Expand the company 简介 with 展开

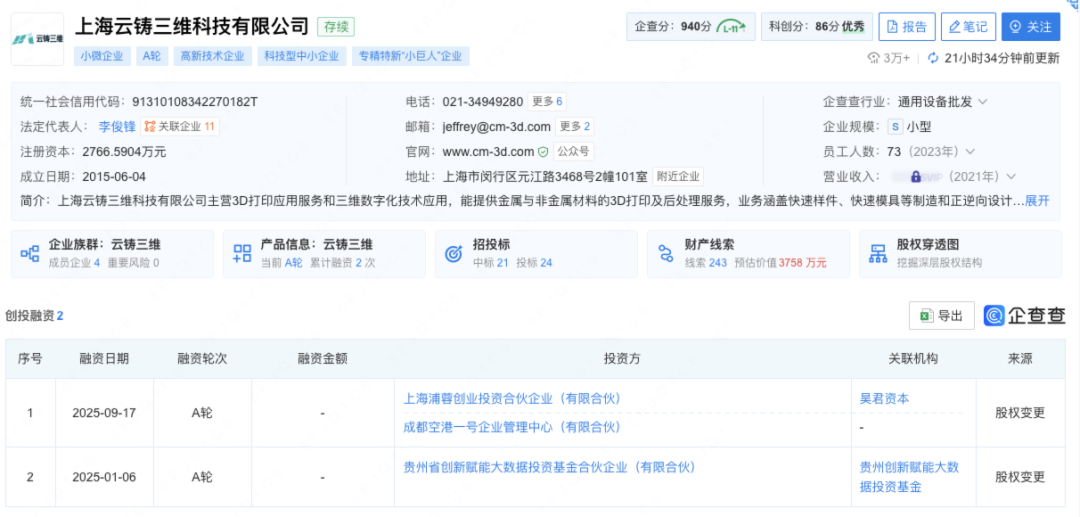coord(1037,200)
